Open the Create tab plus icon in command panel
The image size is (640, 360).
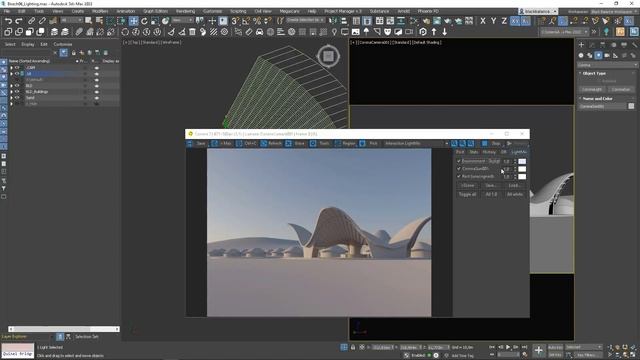(582, 44)
